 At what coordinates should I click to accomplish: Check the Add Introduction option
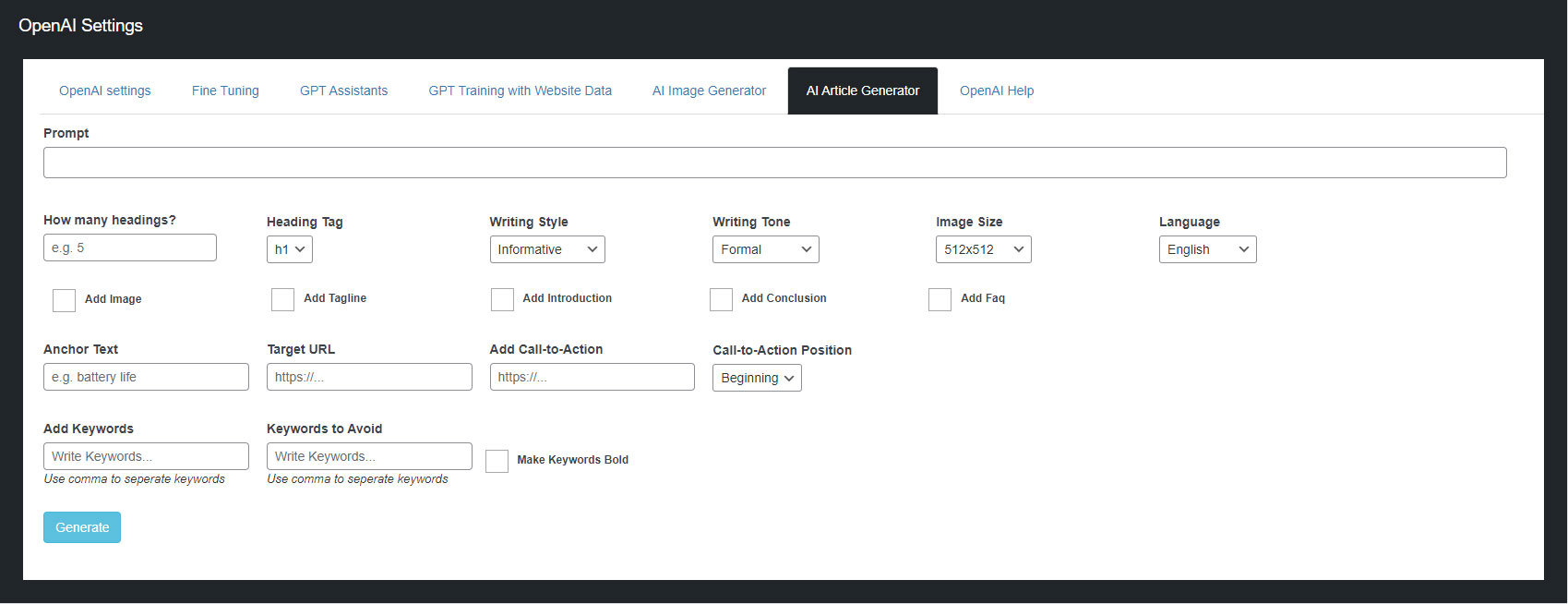click(x=502, y=299)
